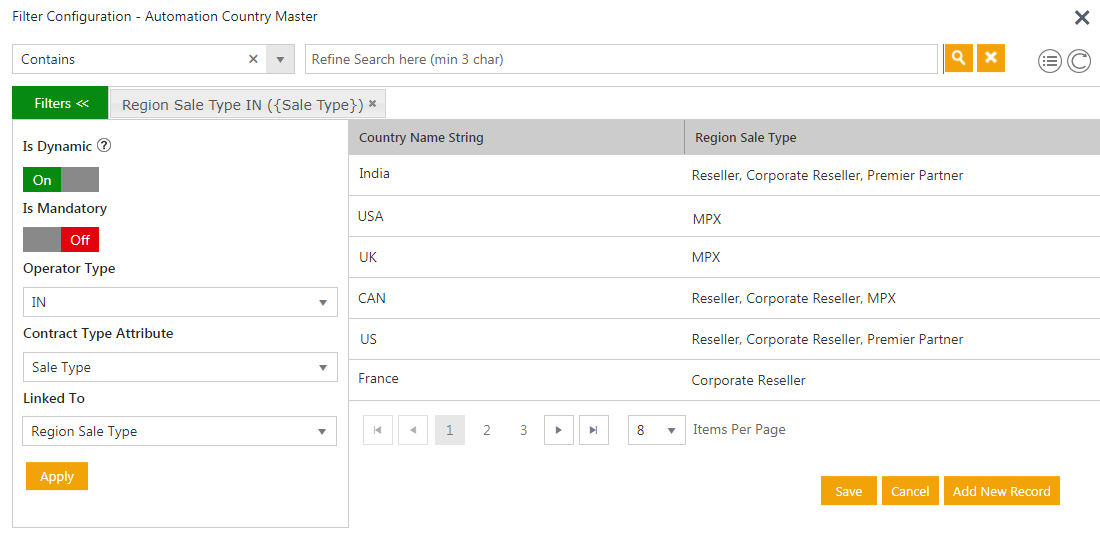Go to the last page of results

point(593,430)
